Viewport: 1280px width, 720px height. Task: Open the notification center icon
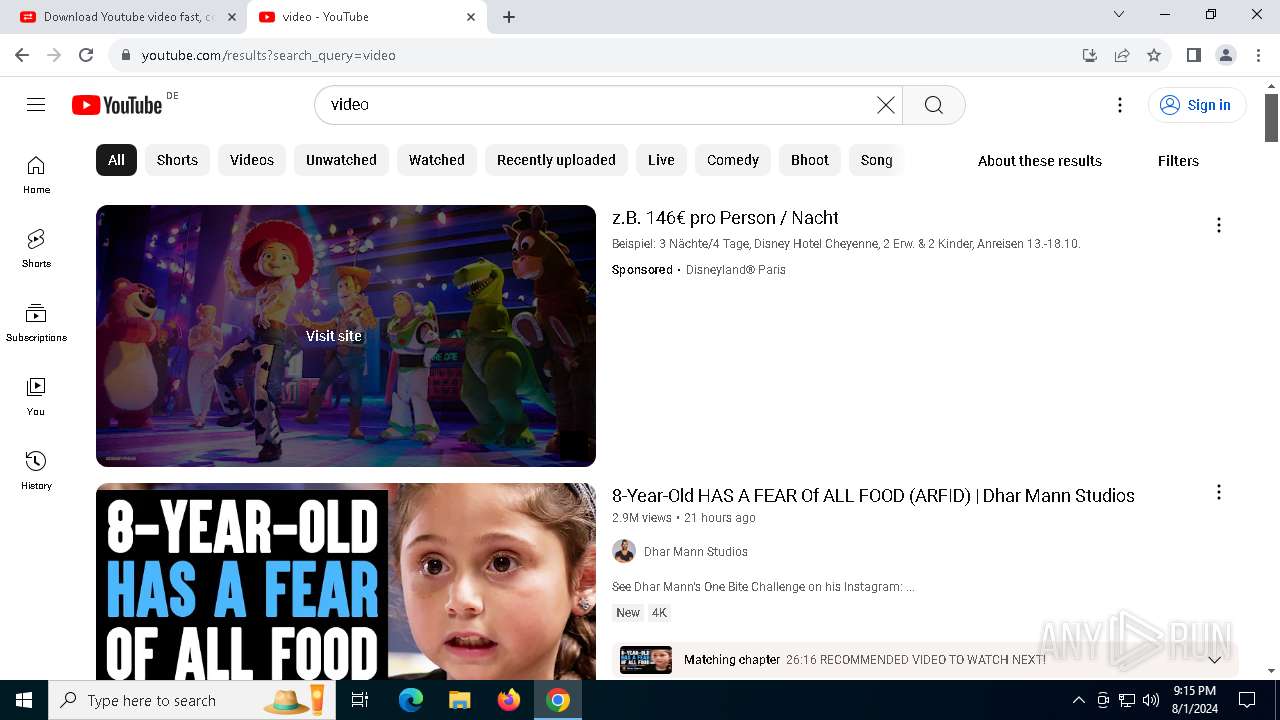point(1247,700)
